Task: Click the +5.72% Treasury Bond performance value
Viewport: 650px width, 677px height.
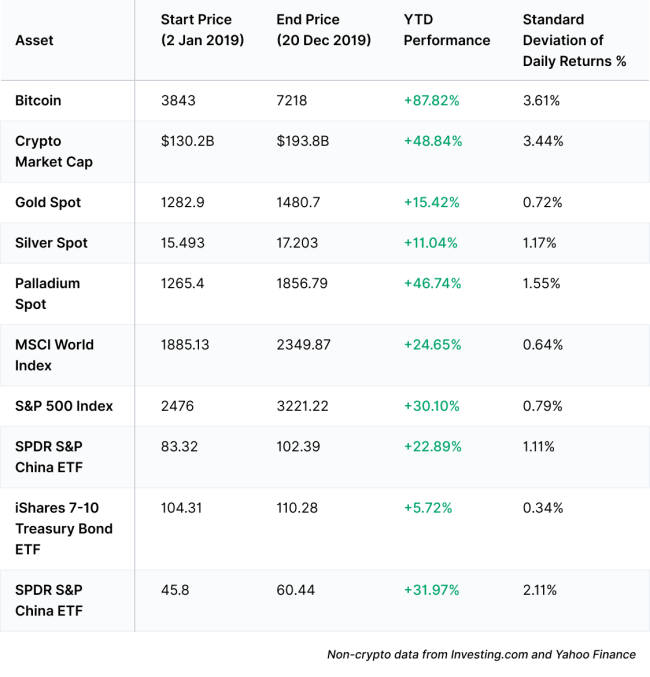Action: [428, 508]
